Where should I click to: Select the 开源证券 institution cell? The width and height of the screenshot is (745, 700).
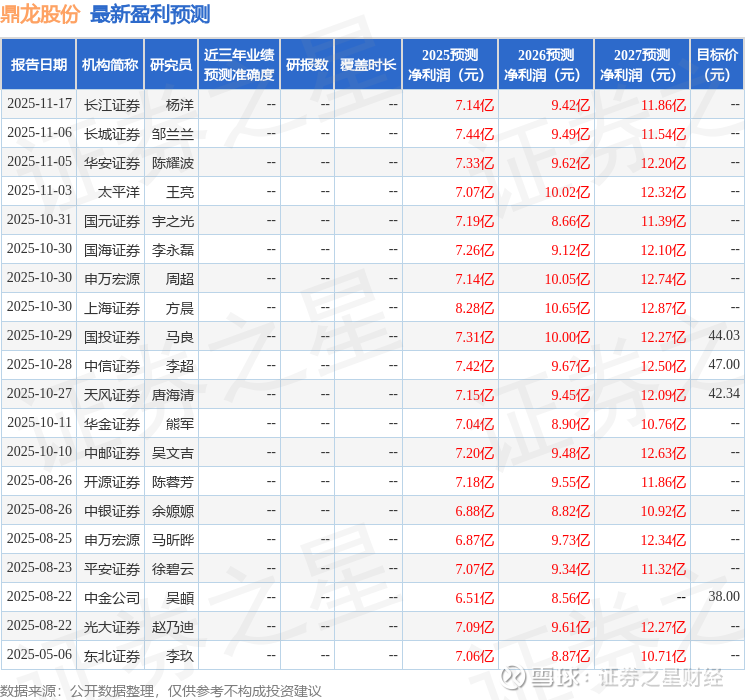coord(112,482)
